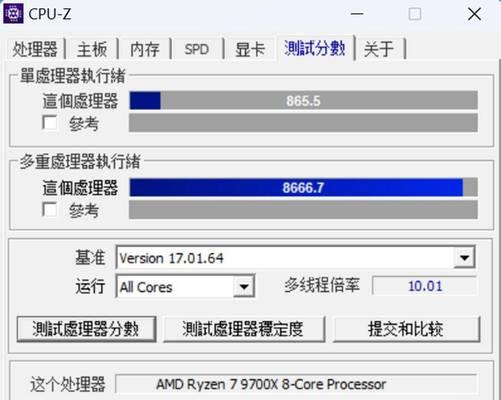
Task: Switch to the 处理器 tab
Action: point(35,49)
